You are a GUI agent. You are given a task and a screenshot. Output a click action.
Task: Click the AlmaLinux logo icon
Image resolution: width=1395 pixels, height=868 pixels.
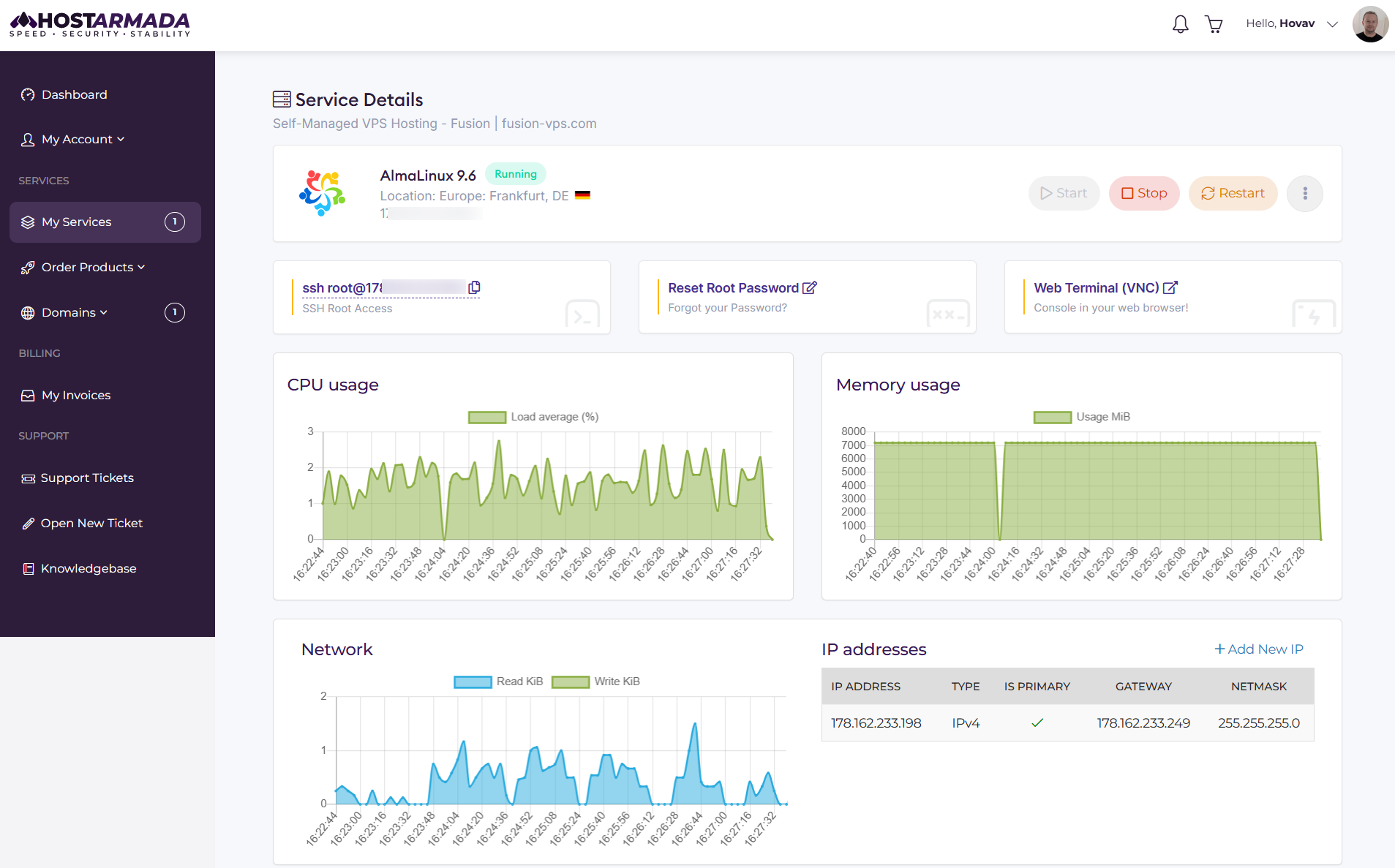coord(323,193)
